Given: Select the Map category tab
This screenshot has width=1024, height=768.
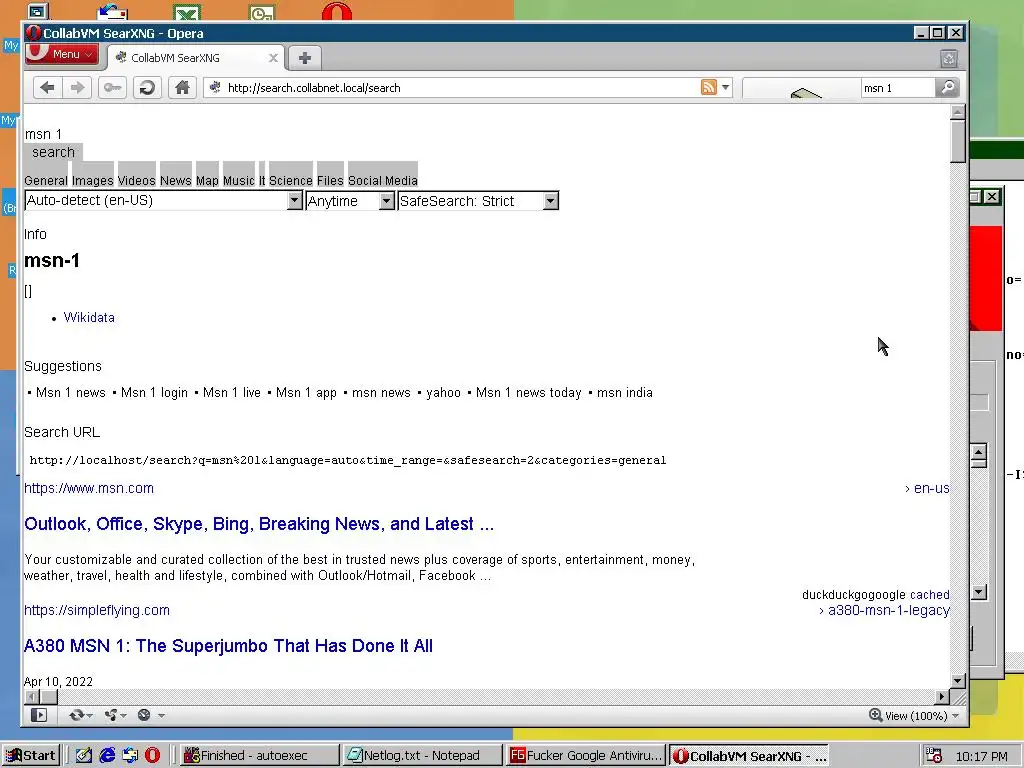Looking at the screenshot, I should [x=207, y=180].
